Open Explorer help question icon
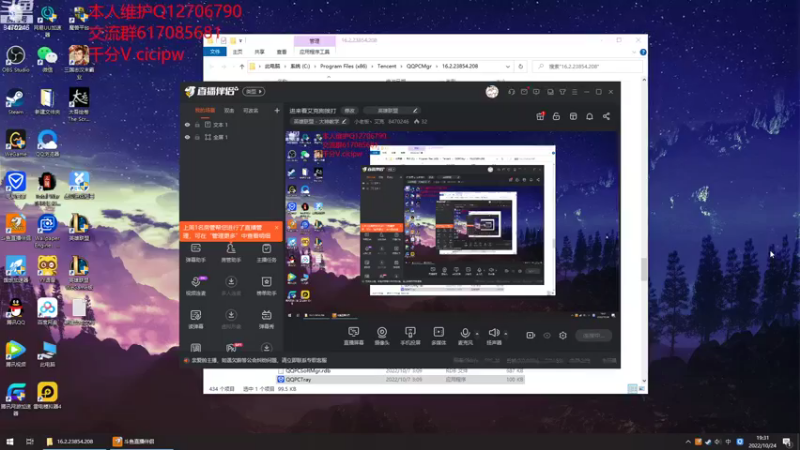The width and height of the screenshot is (800, 450). point(643,52)
